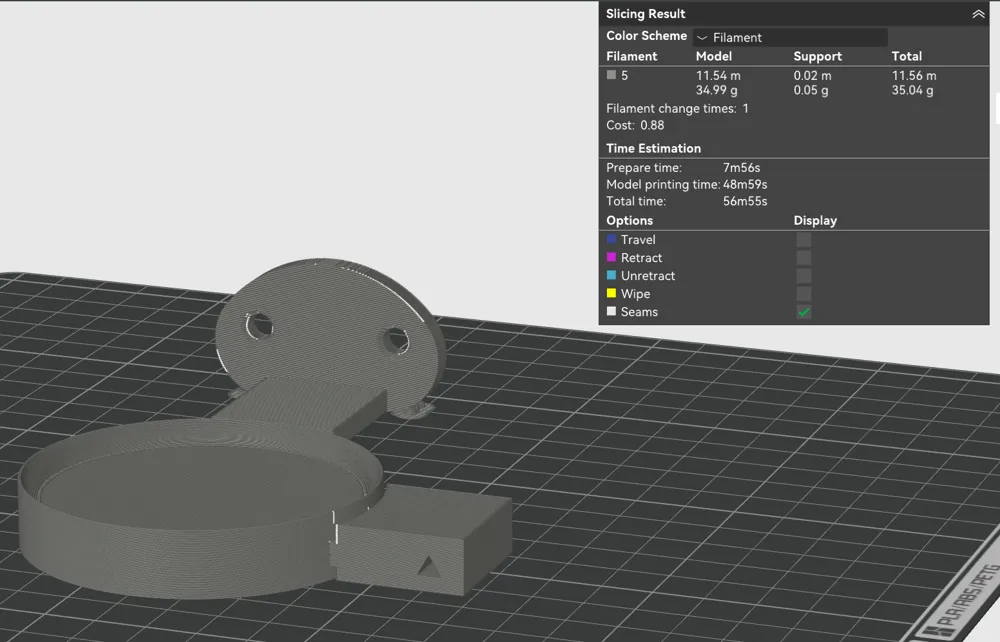The width and height of the screenshot is (1000, 642).
Task: Click the Prepare time value 7m56s
Action: 741,168
